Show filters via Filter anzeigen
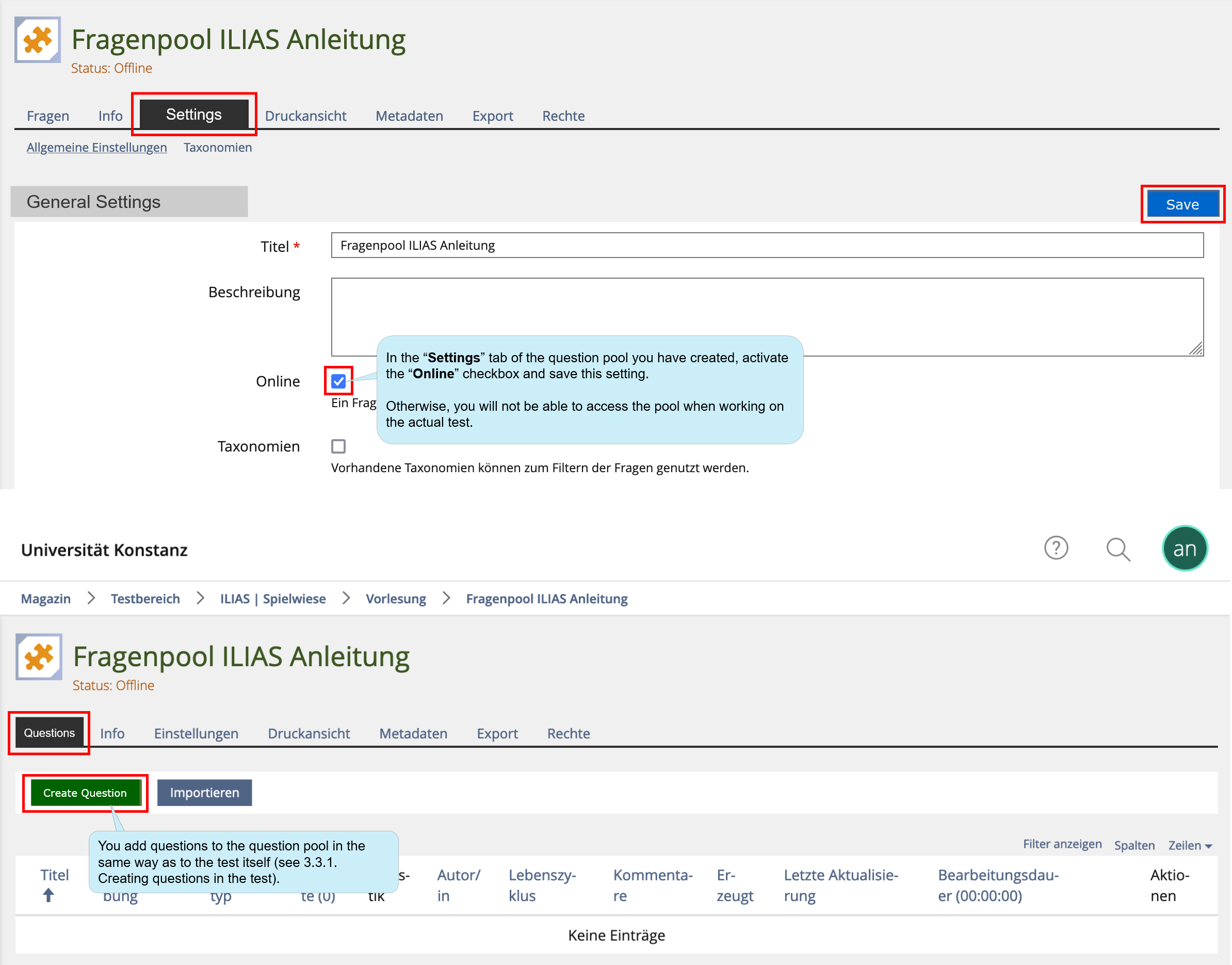The width and height of the screenshot is (1232, 965). coord(1062,844)
